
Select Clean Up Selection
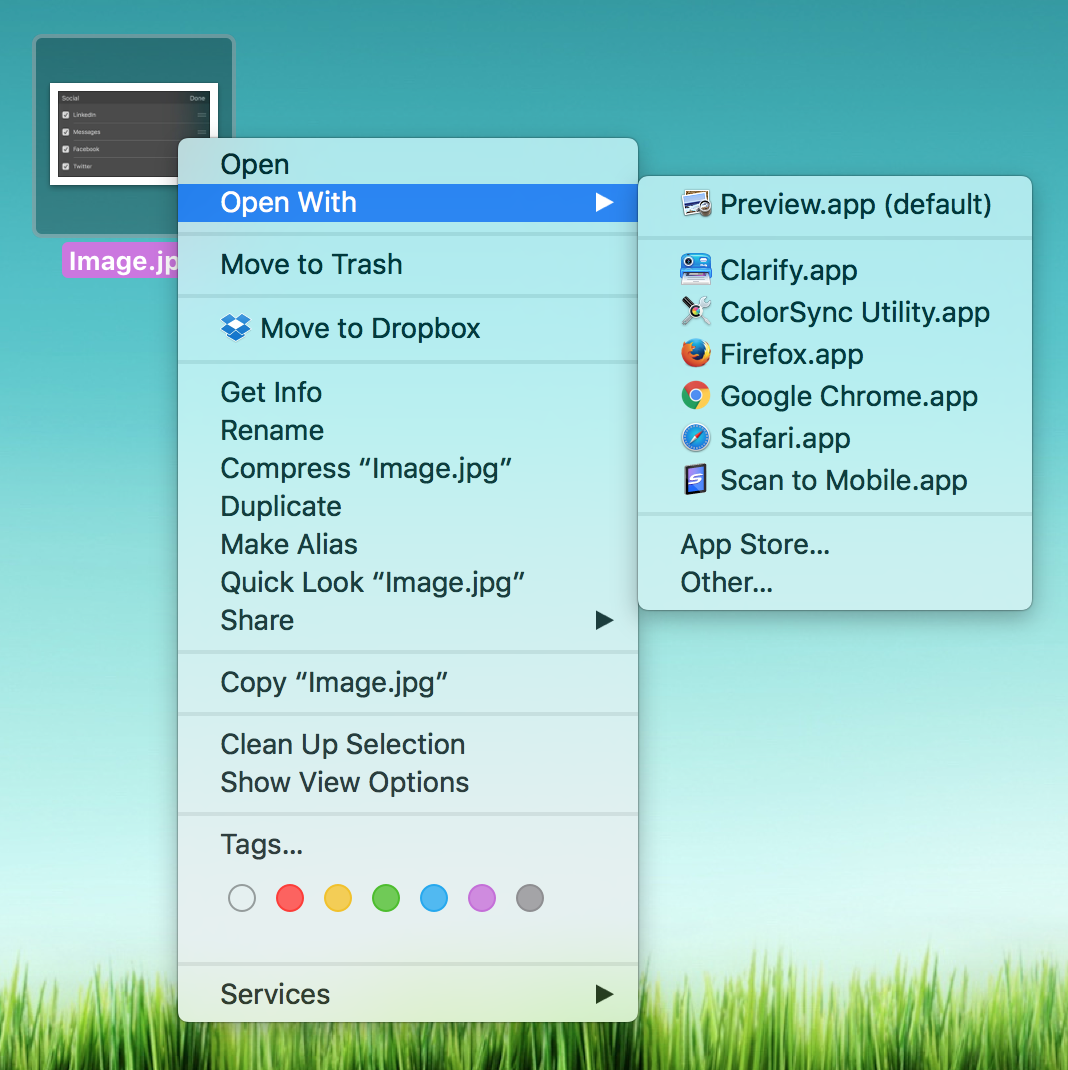[407, 744]
